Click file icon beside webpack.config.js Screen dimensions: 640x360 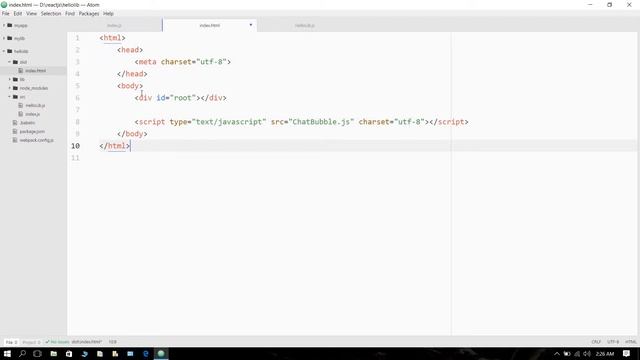[x=15, y=140]
